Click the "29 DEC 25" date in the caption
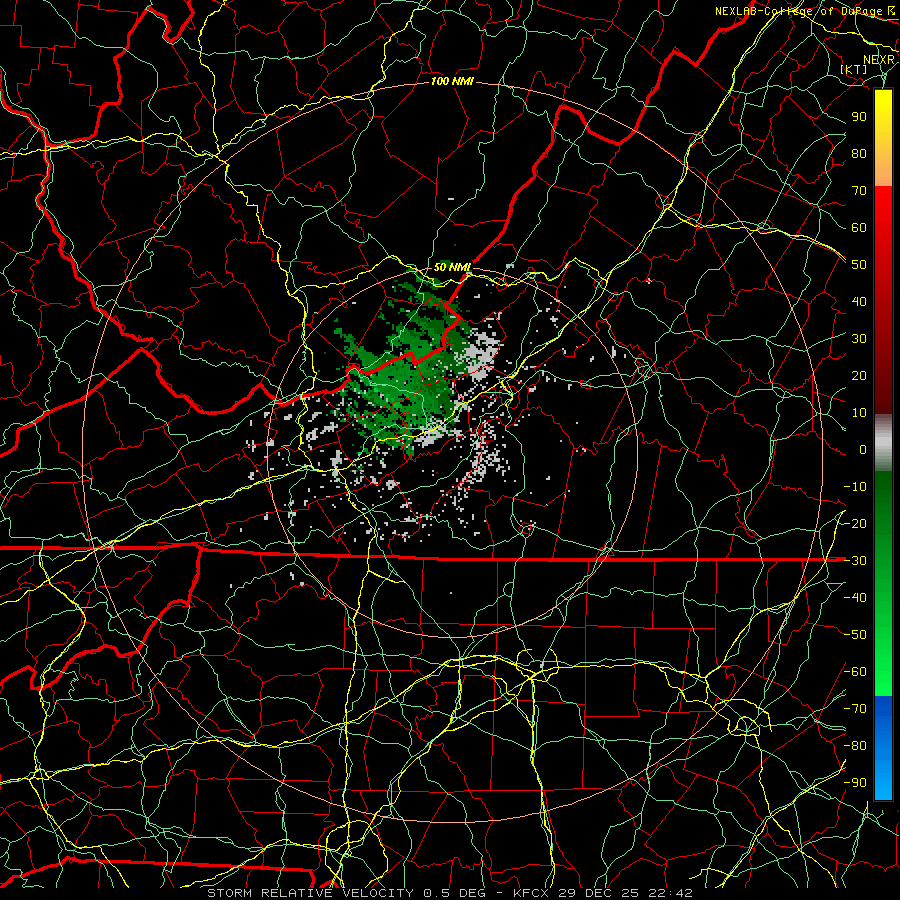900x900 pixels. [x=598, y=893]
